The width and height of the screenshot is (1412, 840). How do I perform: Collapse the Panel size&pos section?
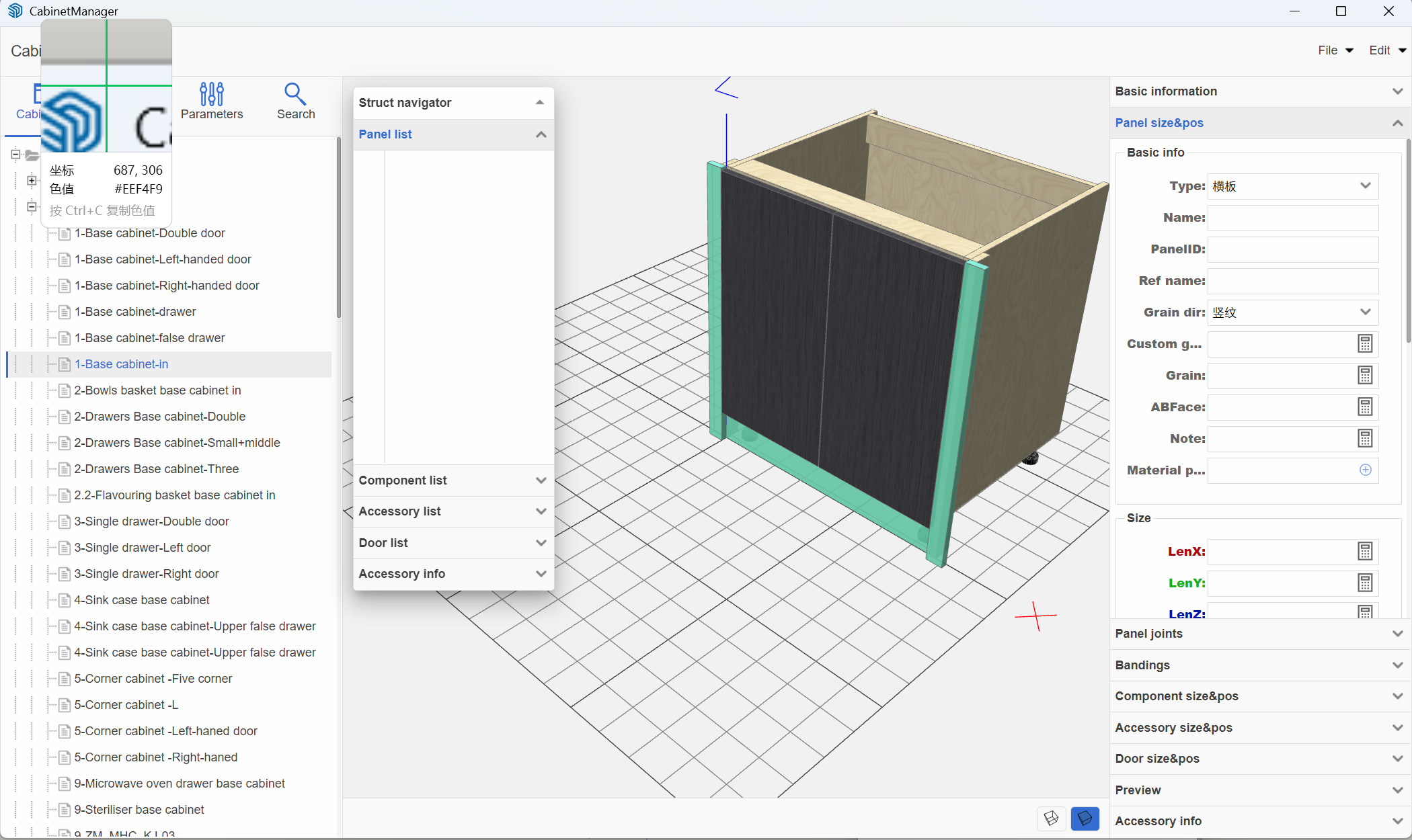(x=1397, y=123)
